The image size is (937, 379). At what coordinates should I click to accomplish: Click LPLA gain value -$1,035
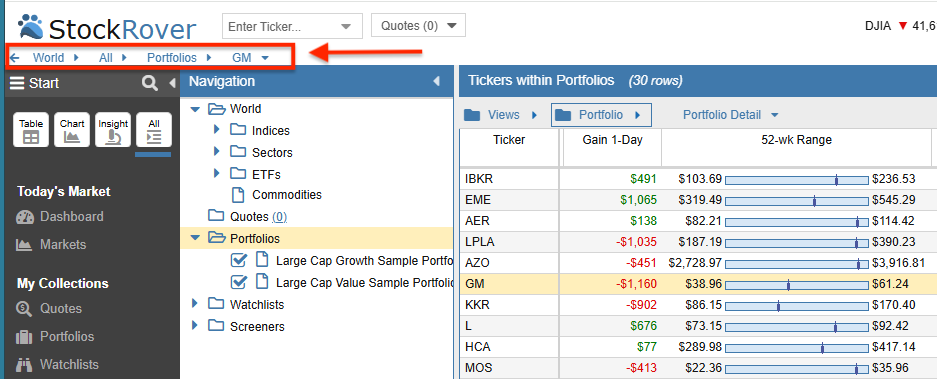pyautogui.click(x=636, y=242)
